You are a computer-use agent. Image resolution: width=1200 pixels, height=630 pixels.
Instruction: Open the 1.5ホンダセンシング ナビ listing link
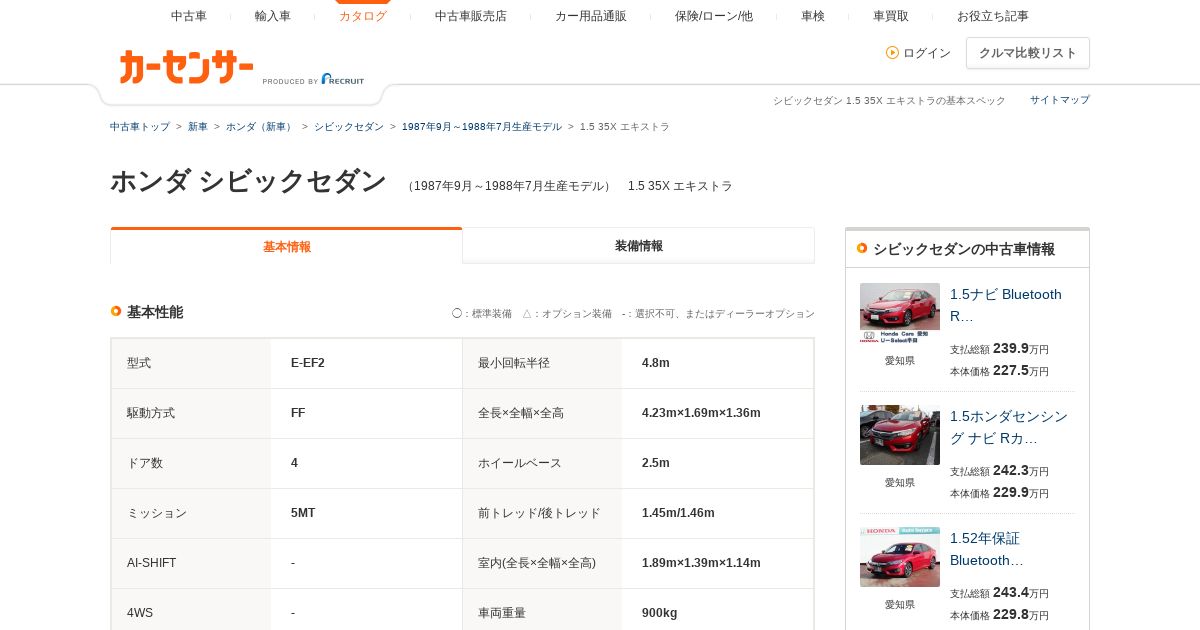1009,427
